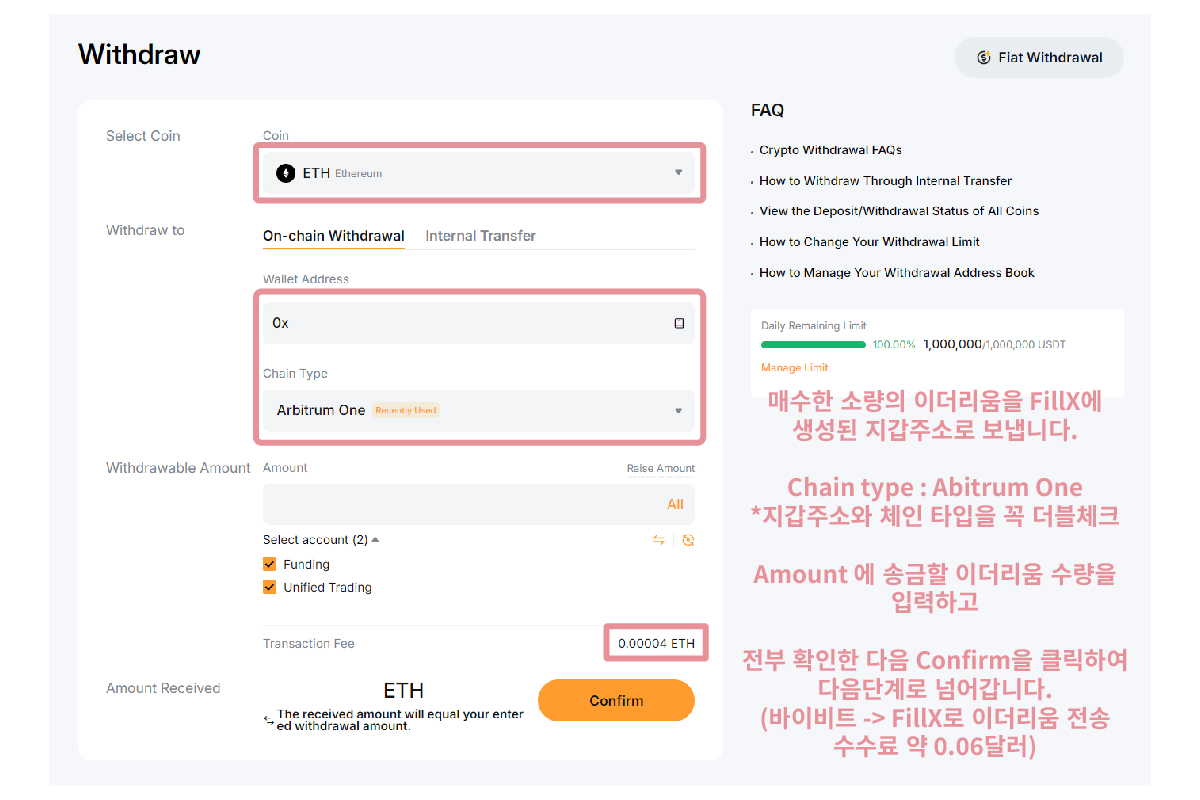Expand the Chain Type dropdown
Screen dimensions: 1200x800
(480, 410)
